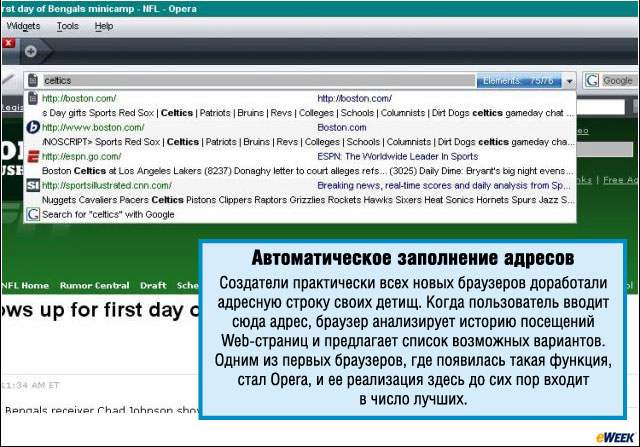Click the Boston Celtics at Los Angeles Lakers snippet
The image size is (640, 447).
pyautogui.click(x=308, y=171)
